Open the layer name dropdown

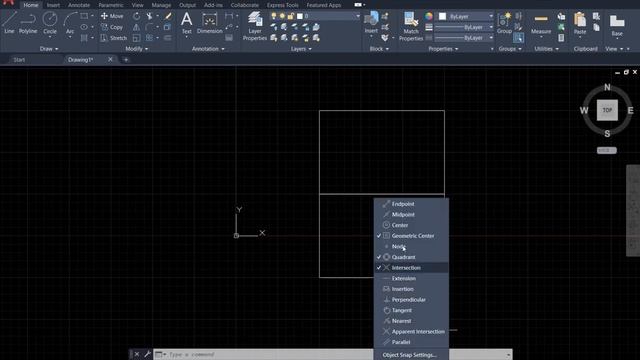(x=358, y=16)
